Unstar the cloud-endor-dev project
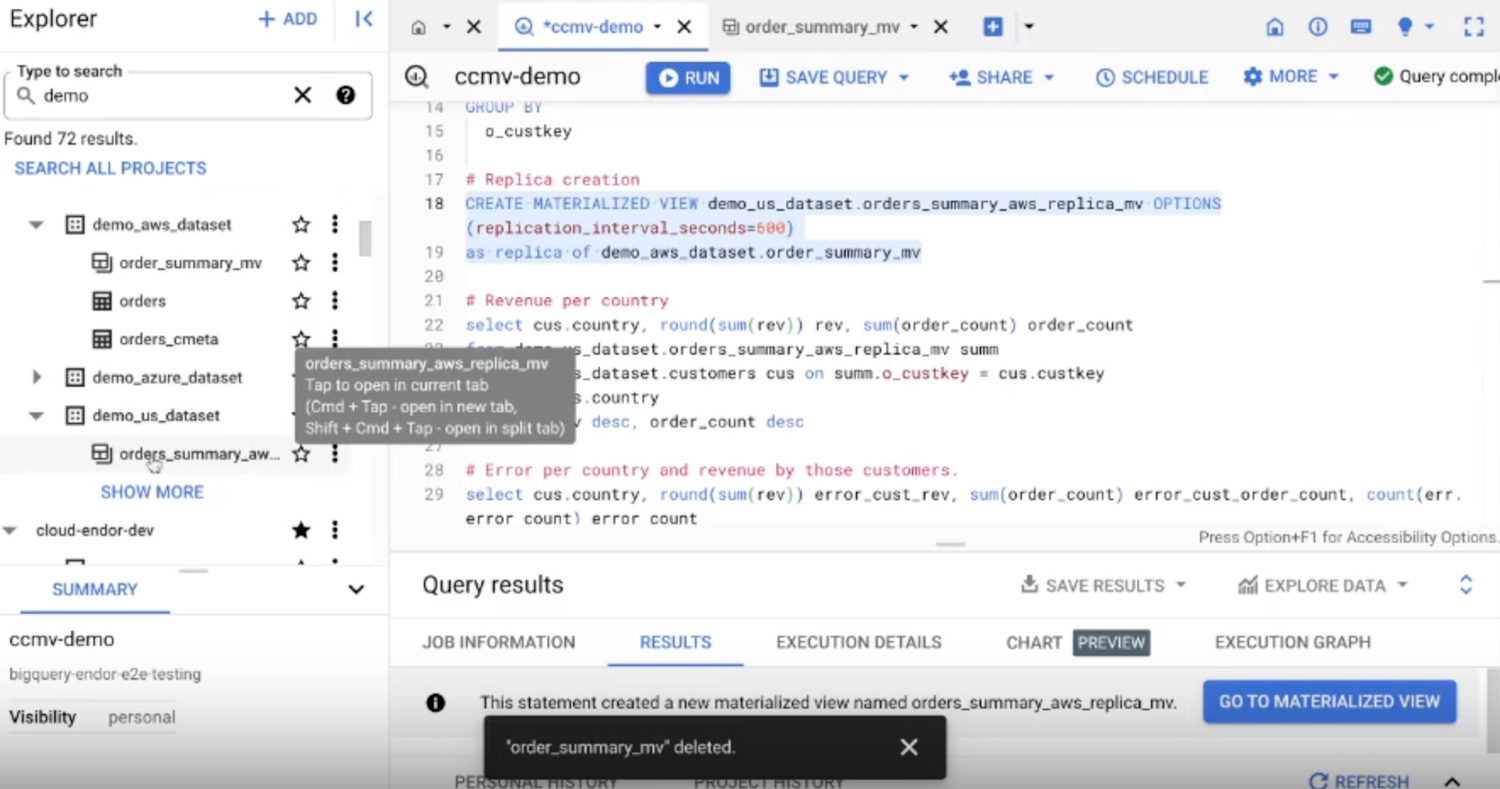 [x=301, y=530]
